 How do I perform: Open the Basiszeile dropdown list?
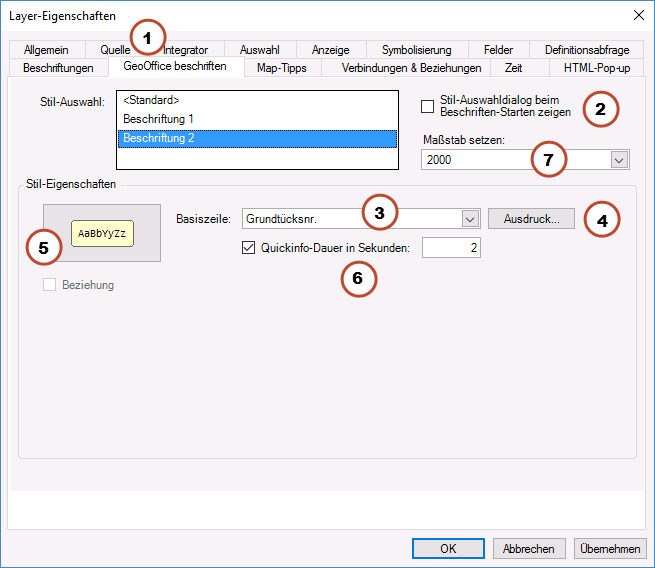[x=470, y=219]
